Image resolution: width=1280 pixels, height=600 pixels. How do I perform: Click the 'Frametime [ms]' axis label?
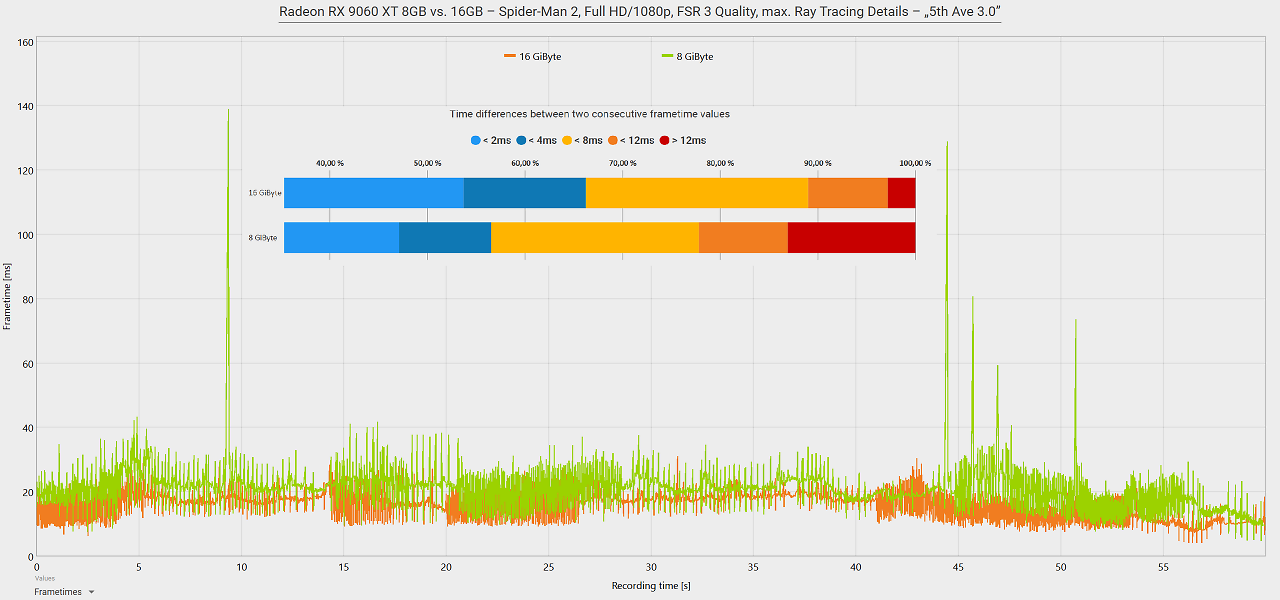click(8, 298)
